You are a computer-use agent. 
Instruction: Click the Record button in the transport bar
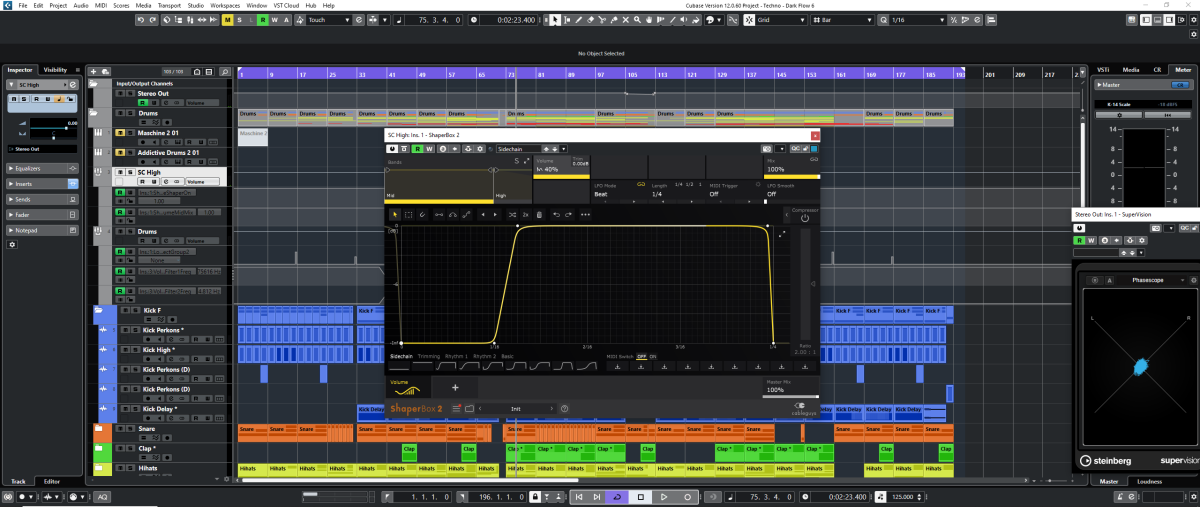[687, 497]
